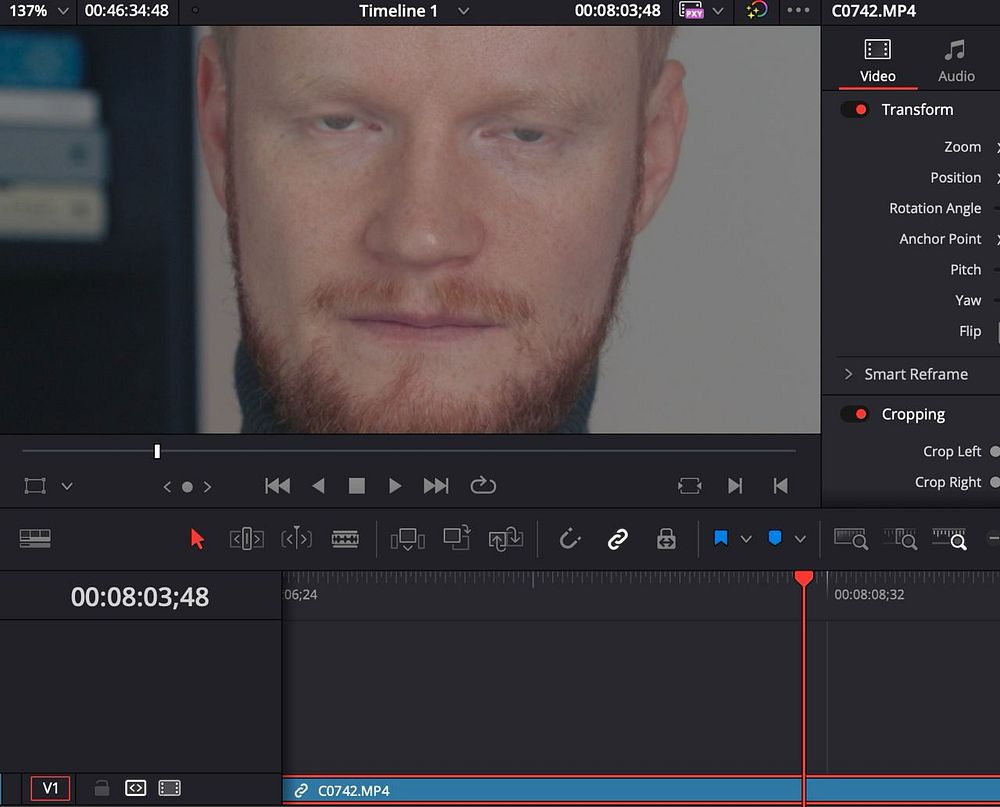The width and height of the screenshot is (1000, 807).
Task: Disable the Cropping section toggle
Action: pos(855,415)
